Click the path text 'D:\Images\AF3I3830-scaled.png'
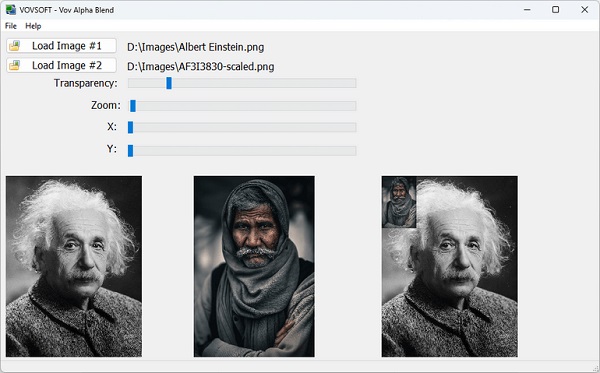 point(201,67)
